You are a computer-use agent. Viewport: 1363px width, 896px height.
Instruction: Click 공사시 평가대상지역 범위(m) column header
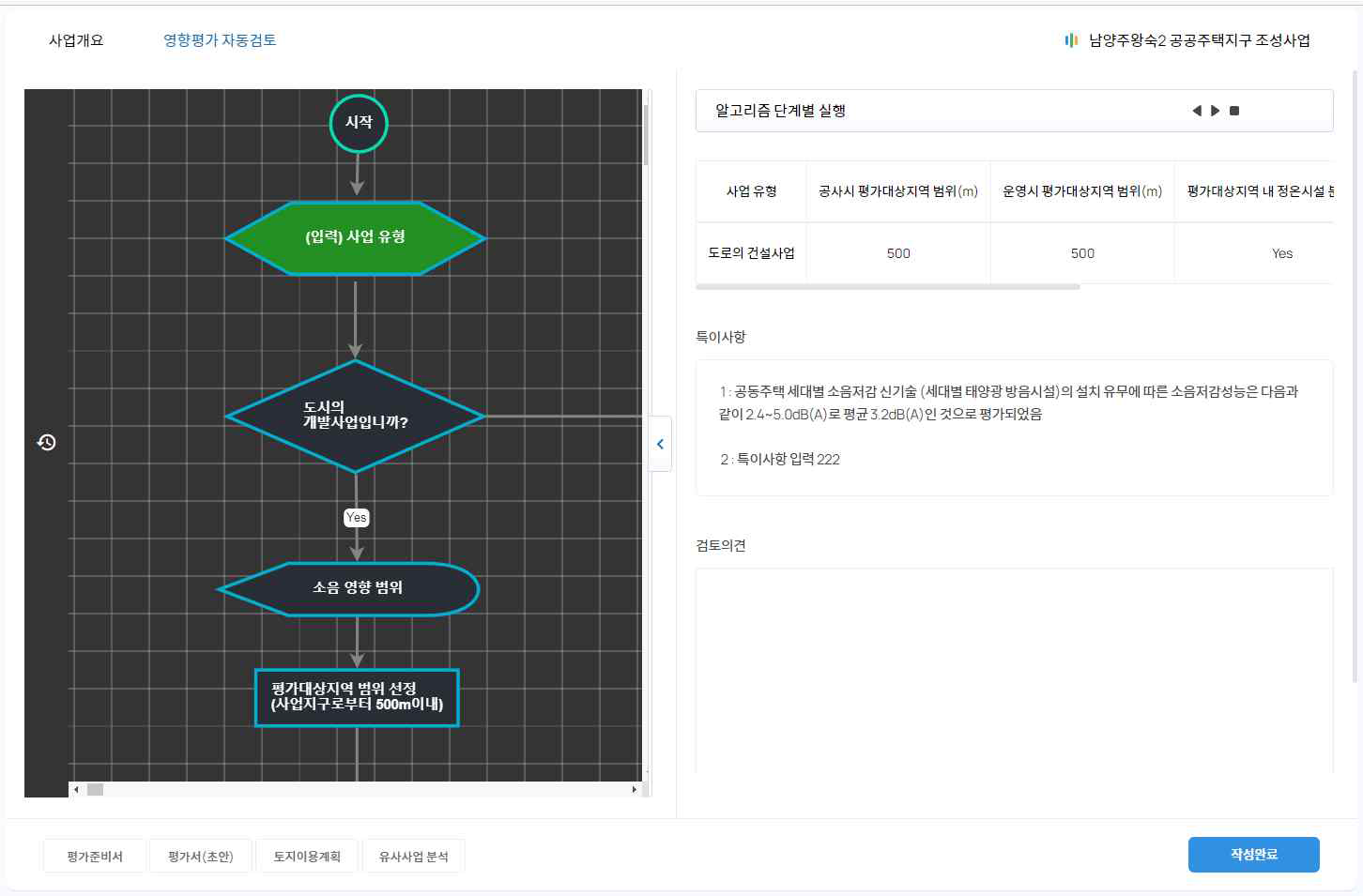point(898,191)
